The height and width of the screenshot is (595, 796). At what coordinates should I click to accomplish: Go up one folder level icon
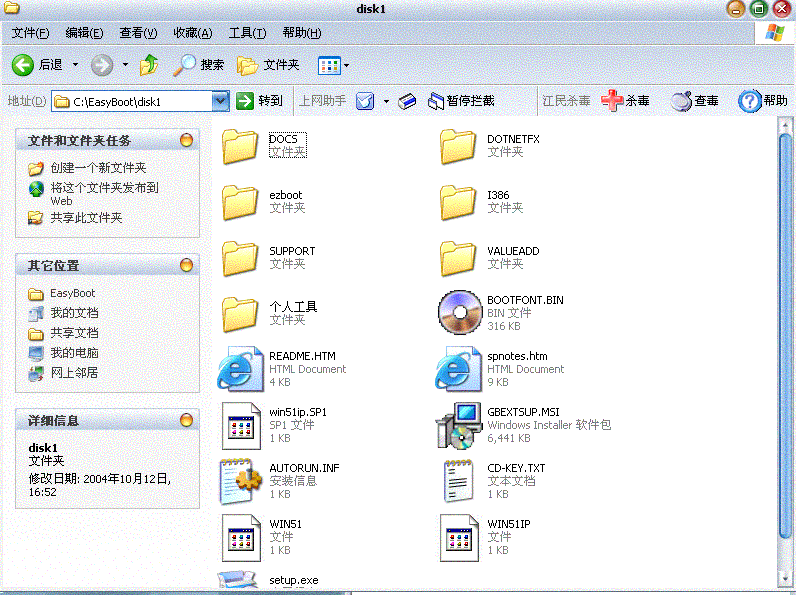[x=149, y=65]
